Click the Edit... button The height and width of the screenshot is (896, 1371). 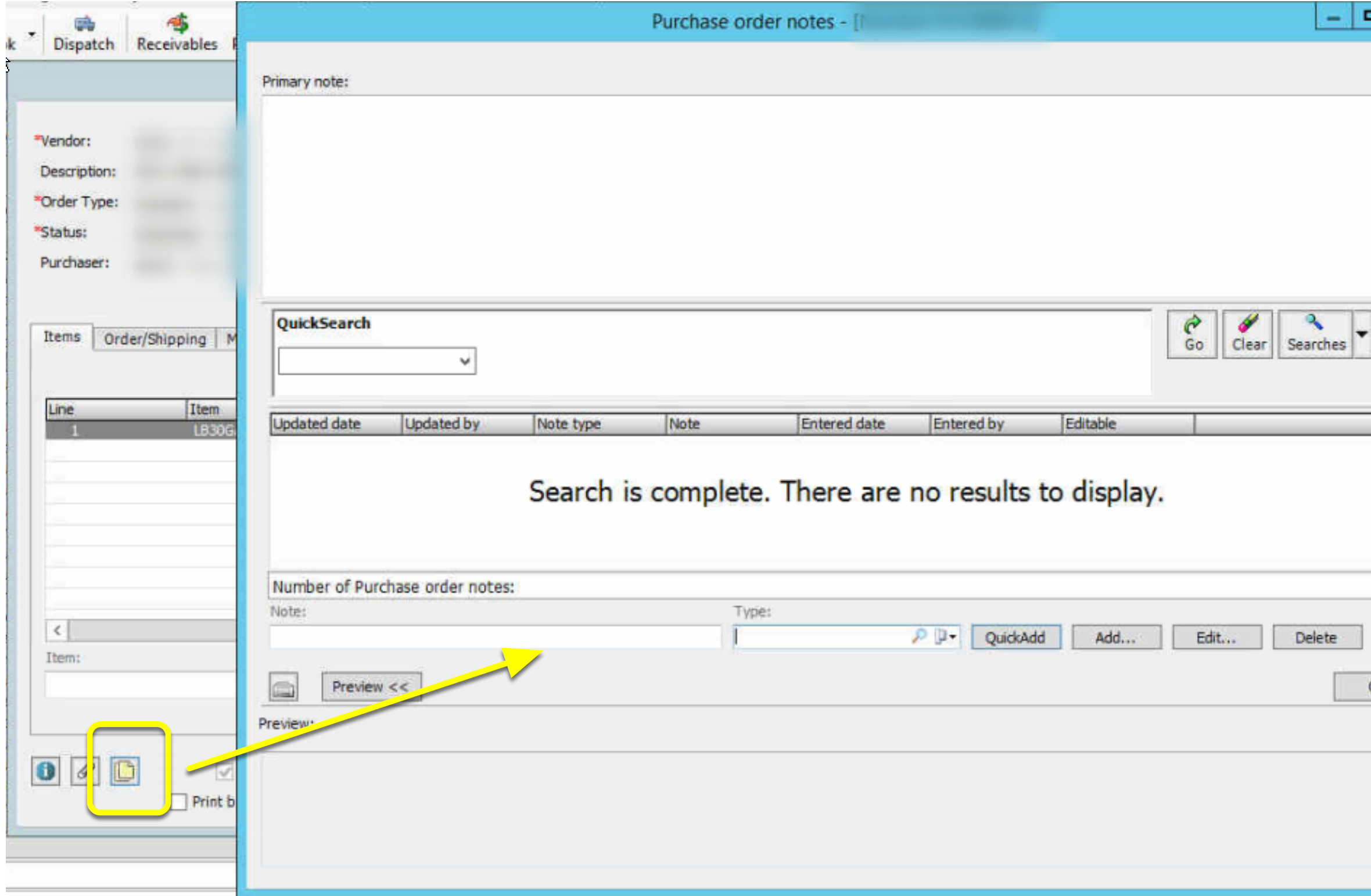(1216, 638)
